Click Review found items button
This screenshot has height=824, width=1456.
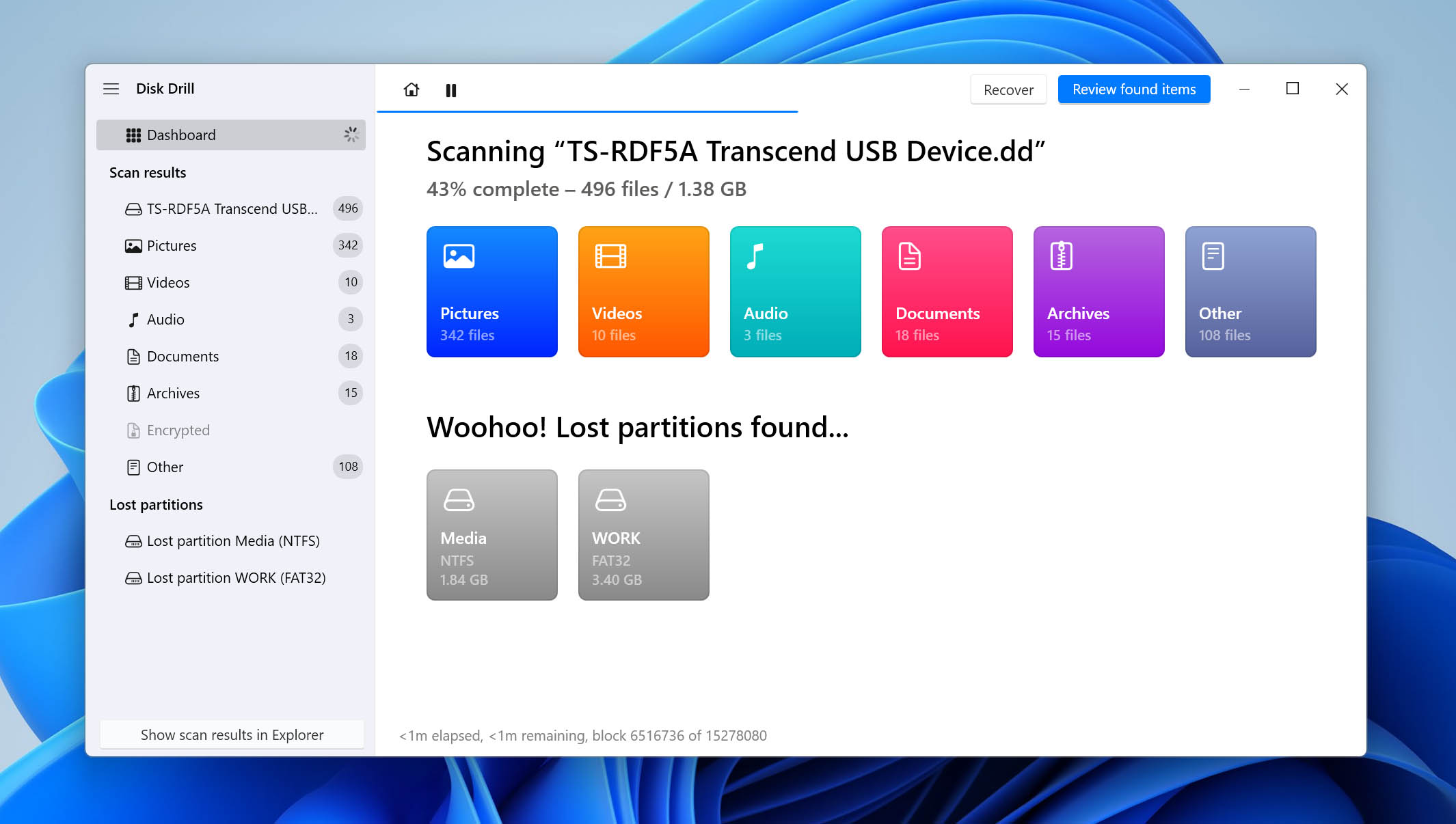coord(1134,90)
